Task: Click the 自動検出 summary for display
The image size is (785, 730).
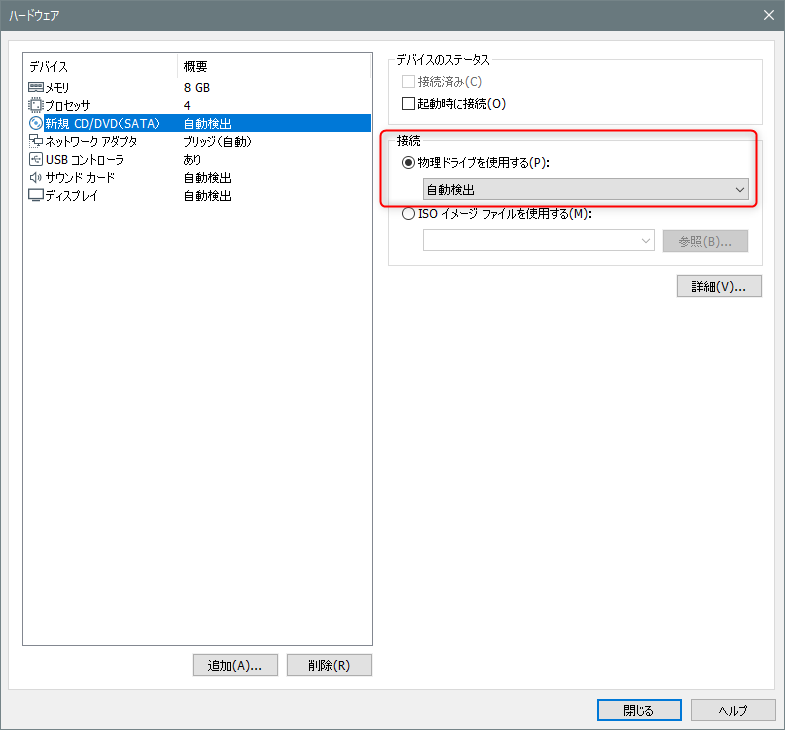Action: pos(207,196)
